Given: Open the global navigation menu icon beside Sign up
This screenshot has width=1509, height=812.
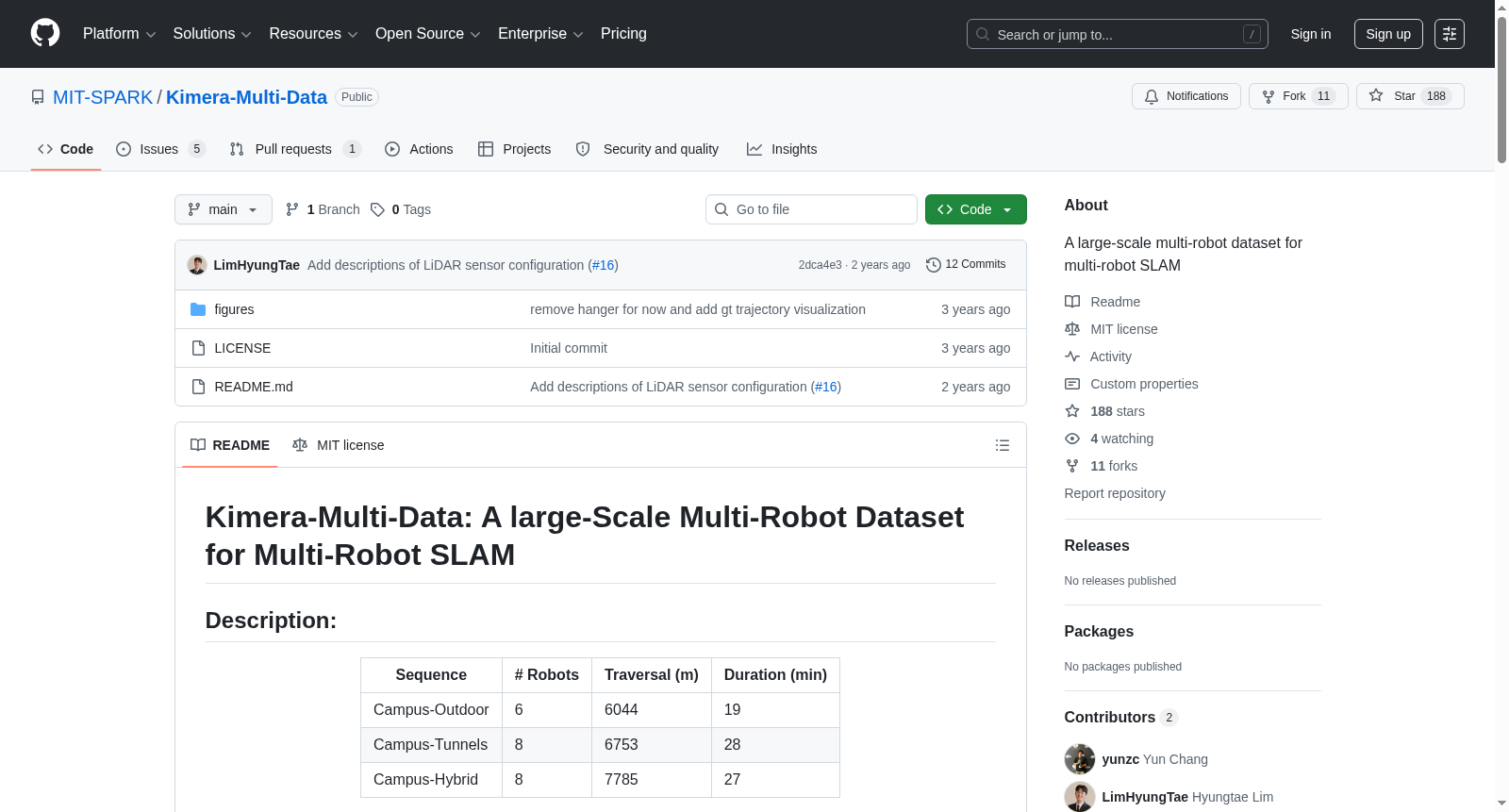Looking at the screenshot, I should point(1450,34).
